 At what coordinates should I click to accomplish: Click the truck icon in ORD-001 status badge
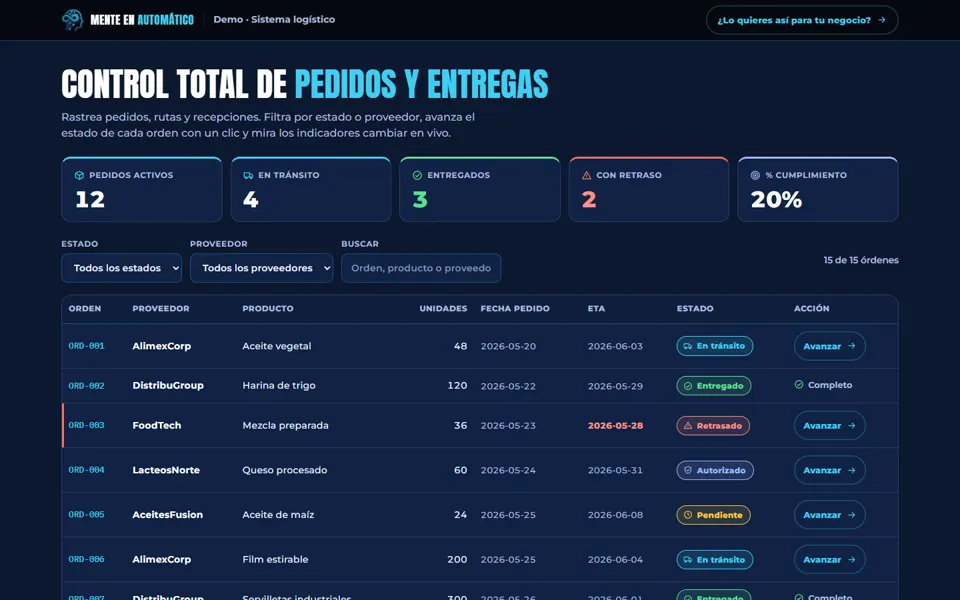coord(688,346)
